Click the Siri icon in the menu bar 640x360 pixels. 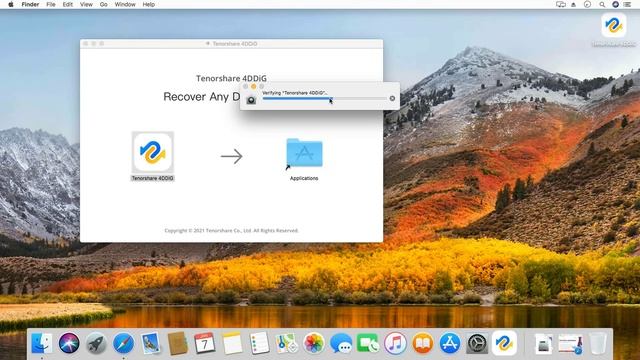tap(616, 4)
